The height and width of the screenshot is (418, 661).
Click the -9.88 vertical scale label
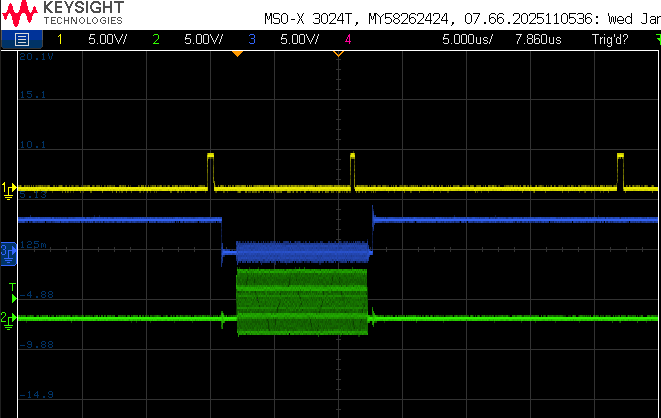(37, 345)
